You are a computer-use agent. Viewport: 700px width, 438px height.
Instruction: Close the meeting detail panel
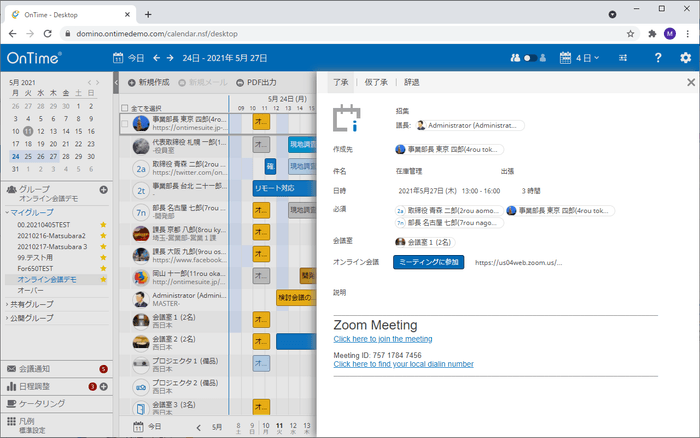point(690,82)
